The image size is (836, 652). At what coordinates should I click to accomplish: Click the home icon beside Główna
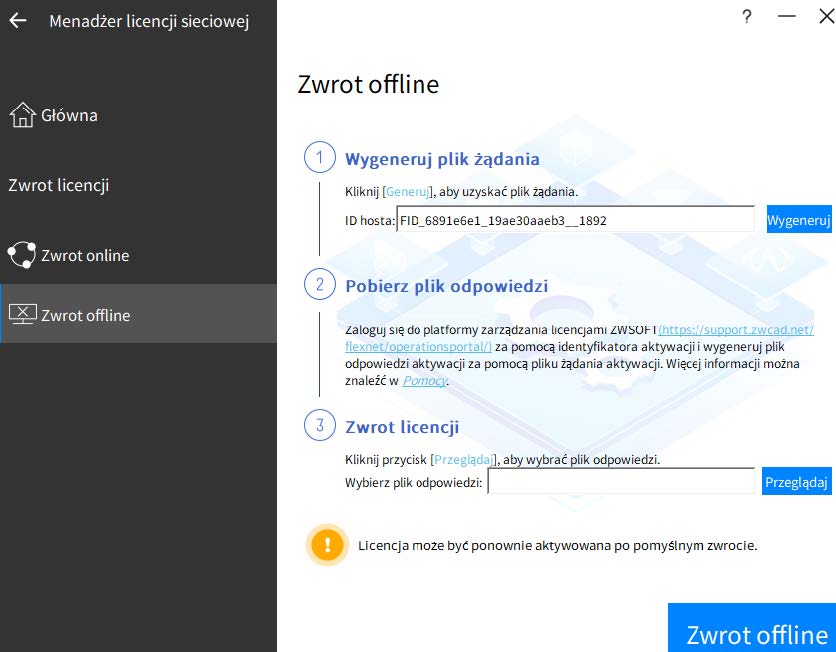click(22, 115)
